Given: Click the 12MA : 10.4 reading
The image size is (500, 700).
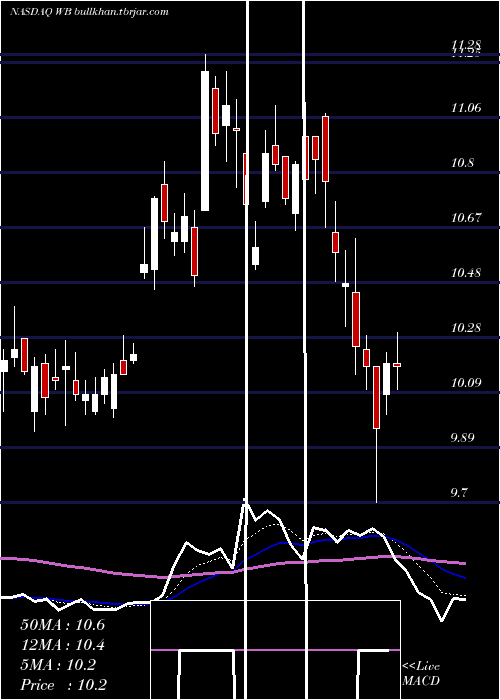Looking at the screenshot, I should 62,645.
